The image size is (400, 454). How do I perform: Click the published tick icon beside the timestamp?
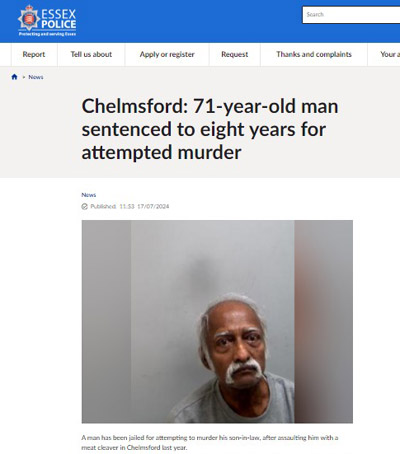(85, 206)
